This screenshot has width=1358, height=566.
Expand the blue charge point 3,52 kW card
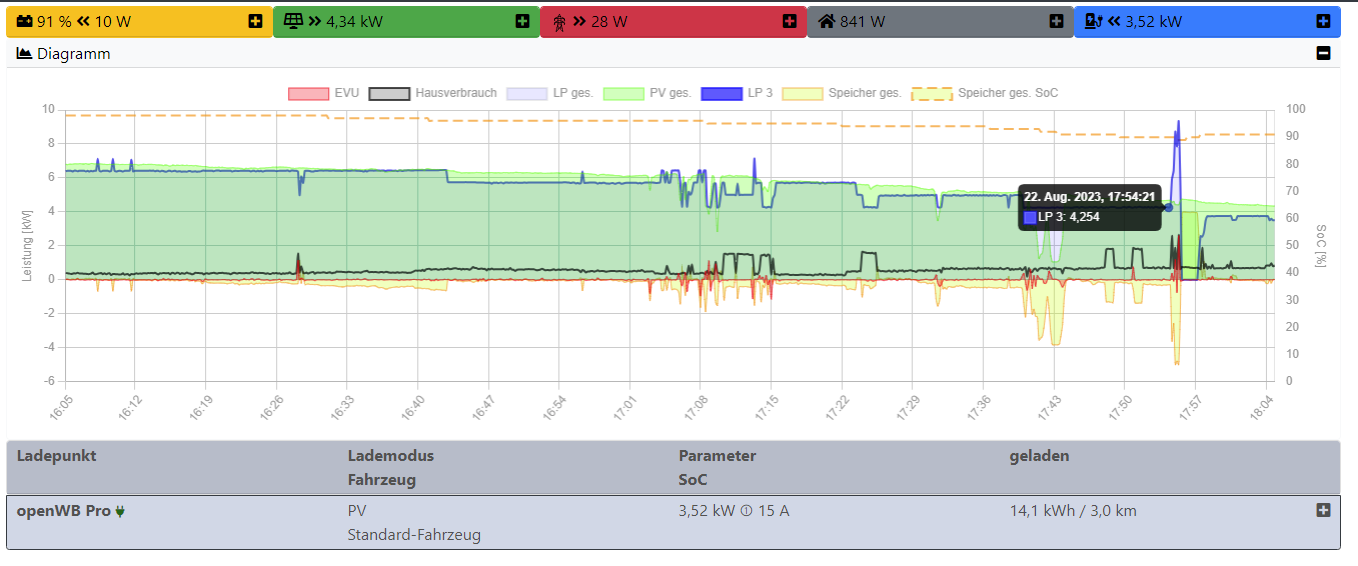(x=1323, y=21)
